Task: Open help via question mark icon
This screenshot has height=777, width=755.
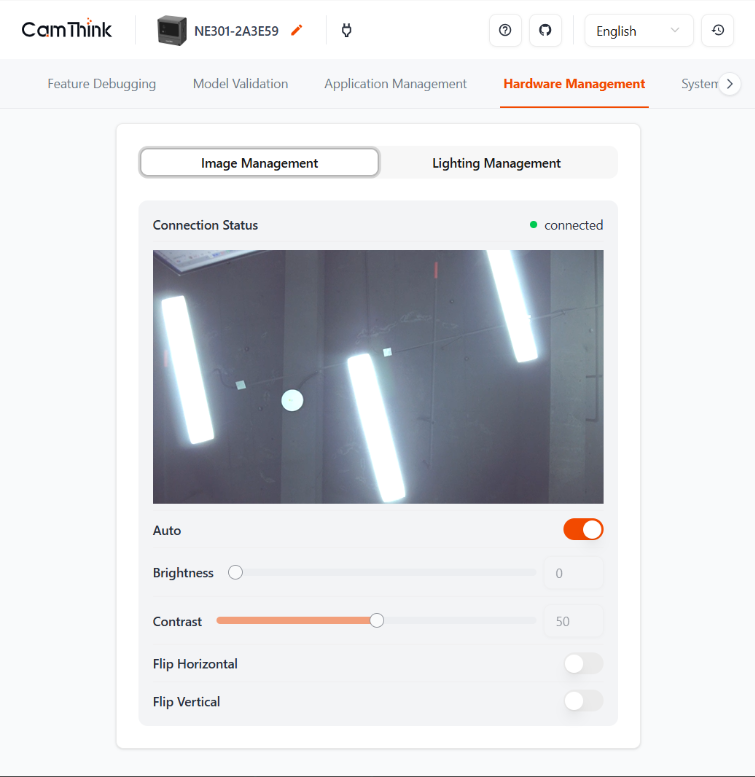Action: click(505, 30)
